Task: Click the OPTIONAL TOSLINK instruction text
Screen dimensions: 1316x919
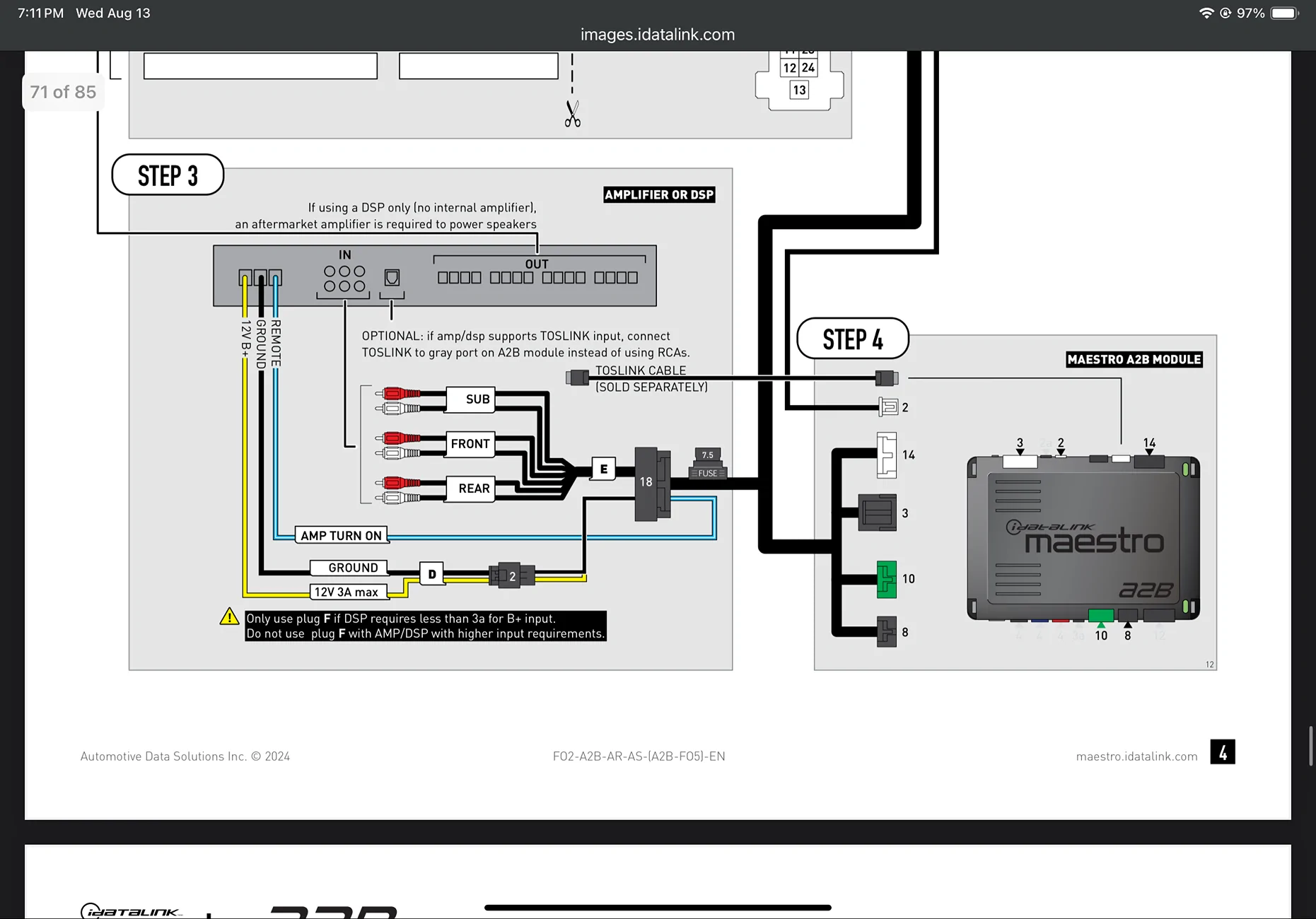Action: click(525, 344)
